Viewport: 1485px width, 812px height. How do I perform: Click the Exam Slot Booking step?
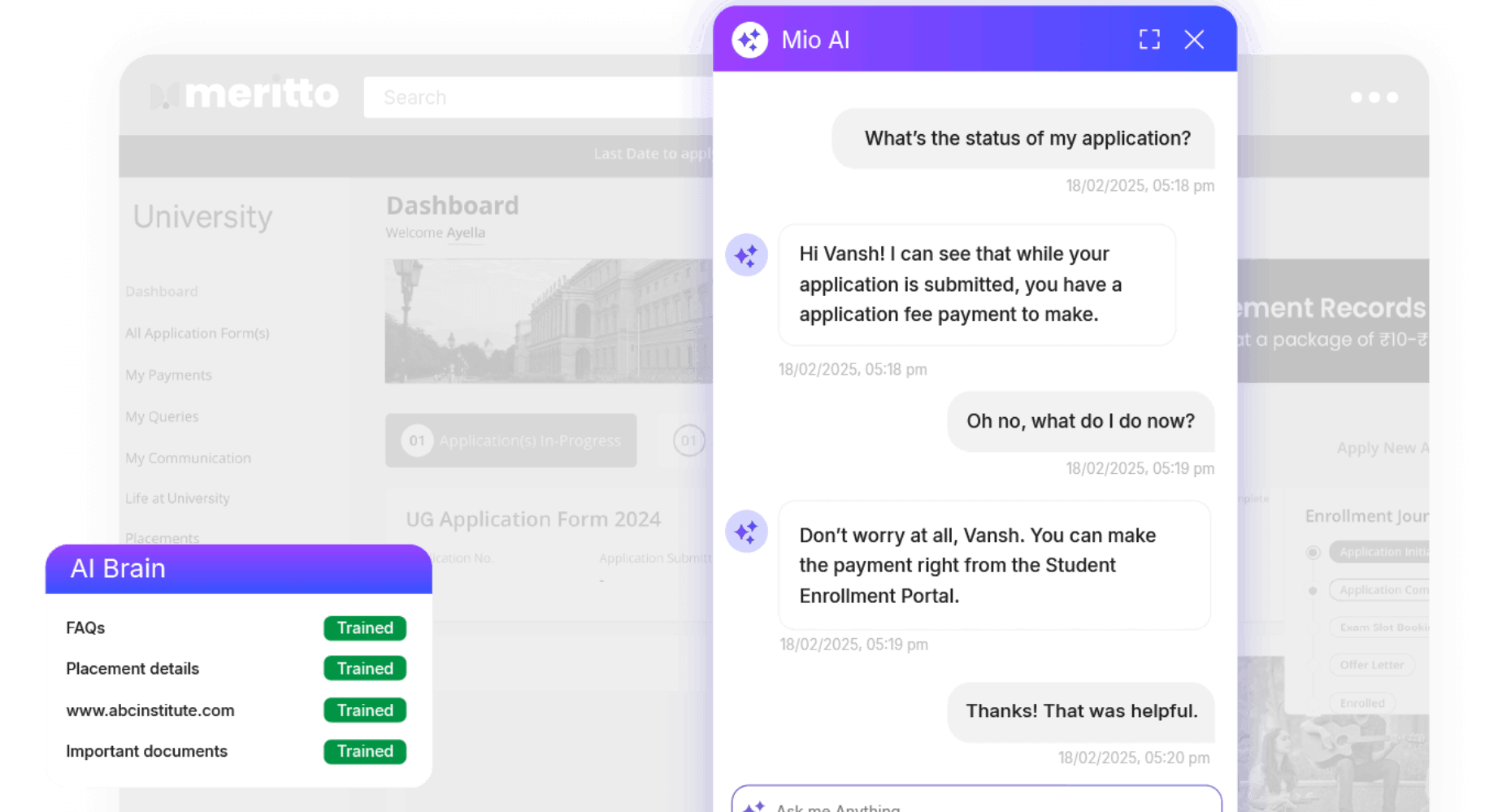coord(1379,627)
